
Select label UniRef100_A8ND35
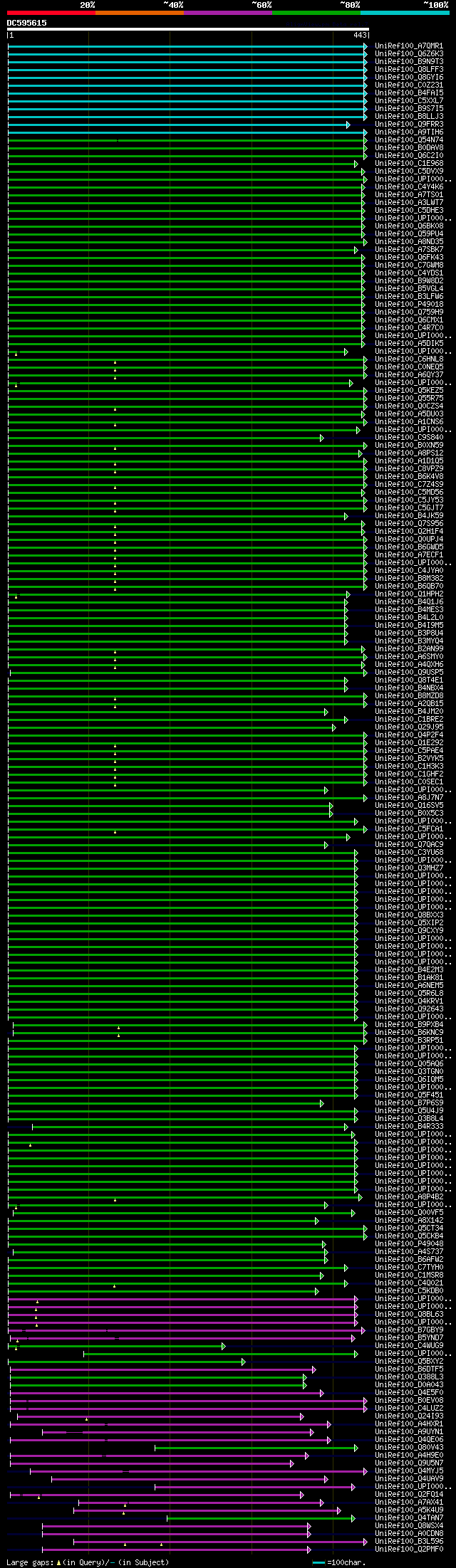[x=409, y=242]
